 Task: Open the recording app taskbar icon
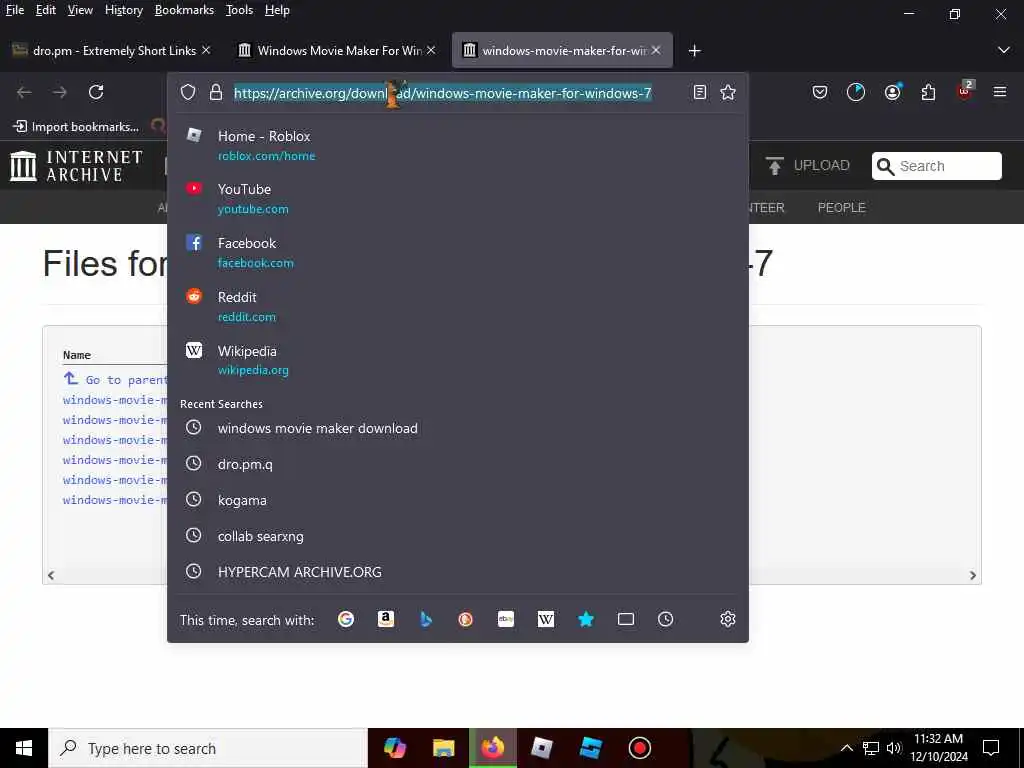point(639,748)
